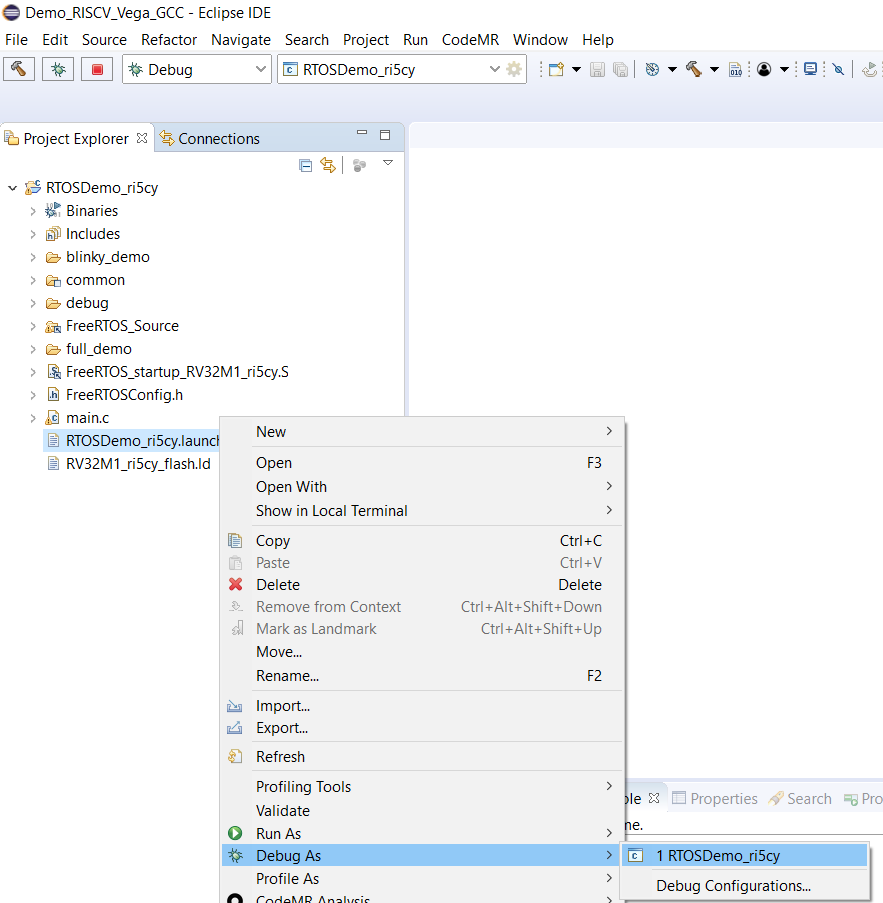Image resolution: width=883 pixels, height=903 pixels.
Task: Launch in Debug mode using the bug button
Action: [58, 70]
